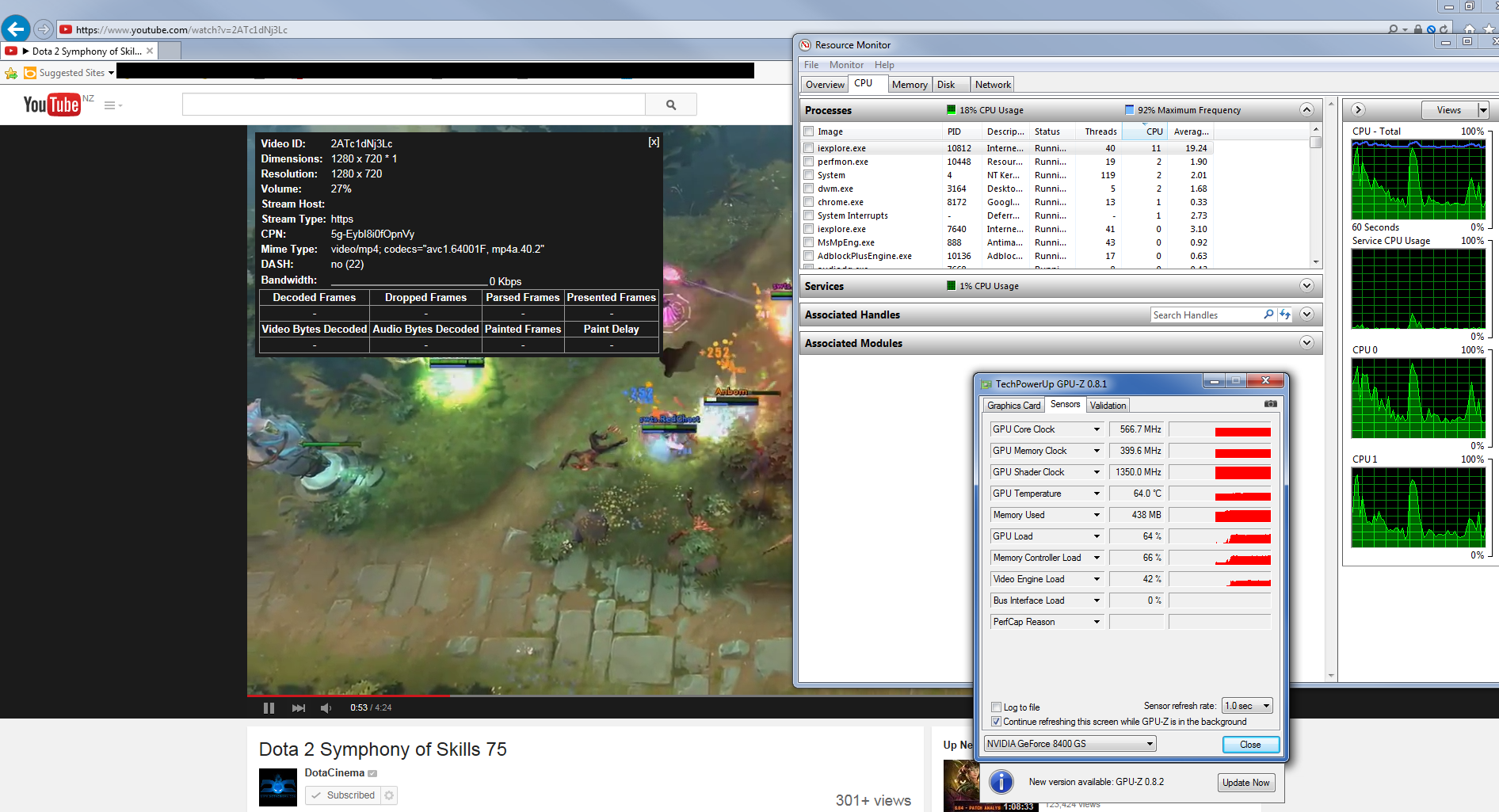Open the Video Engine Load dropdown

tap(1097, 579)
